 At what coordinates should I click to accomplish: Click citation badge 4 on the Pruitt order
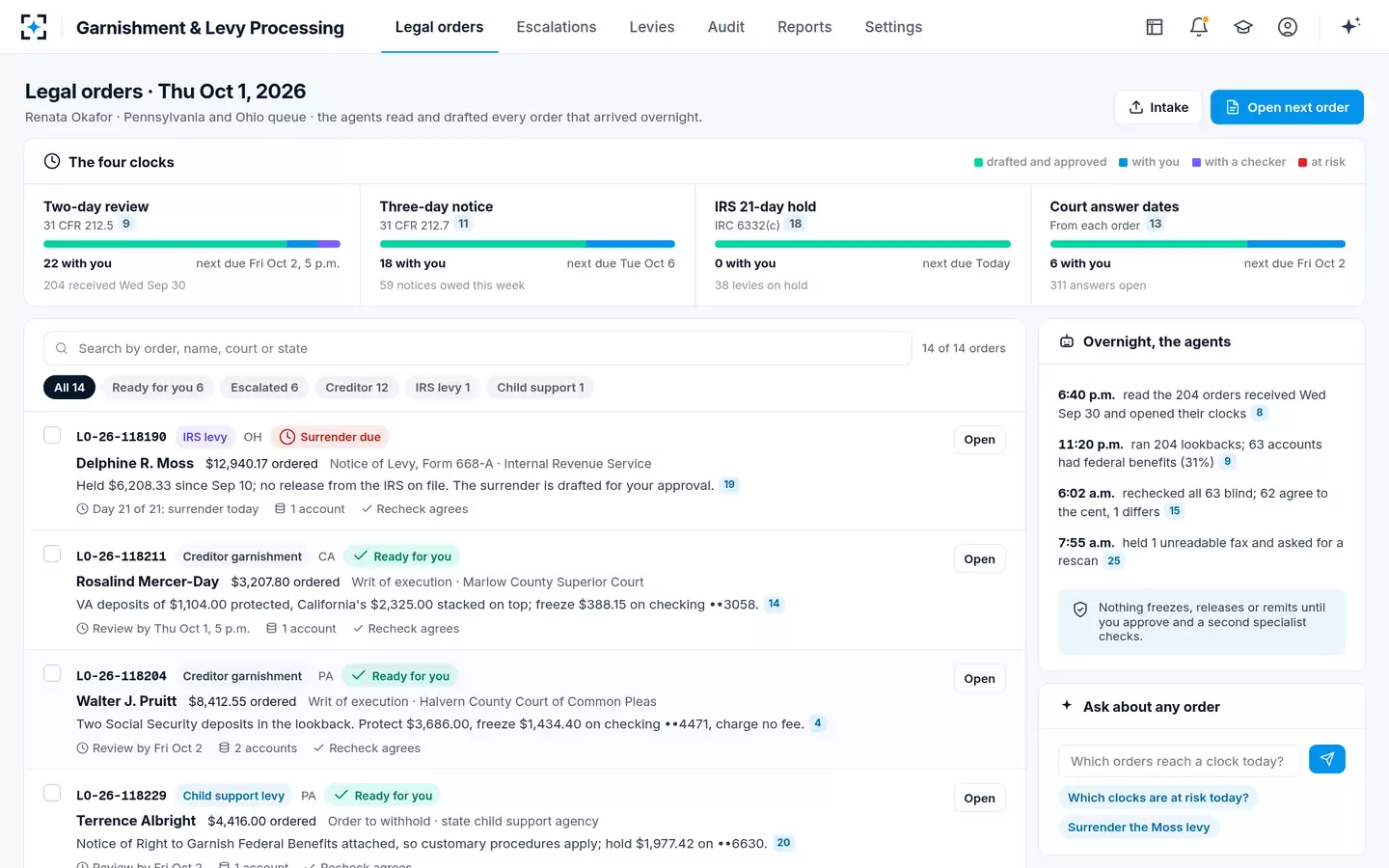coord(818,723)
